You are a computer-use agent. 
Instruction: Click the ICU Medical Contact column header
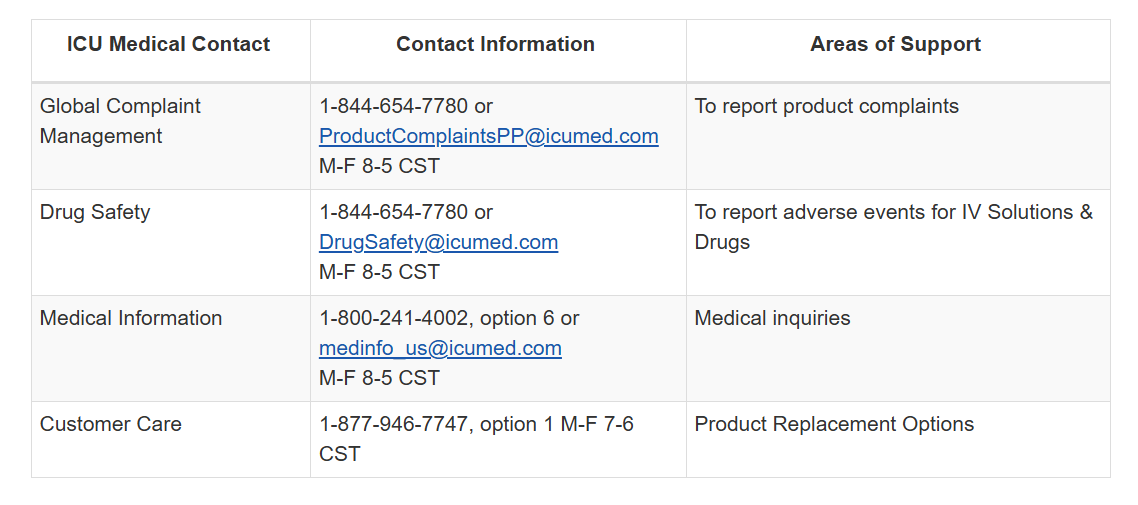point(168,44)
